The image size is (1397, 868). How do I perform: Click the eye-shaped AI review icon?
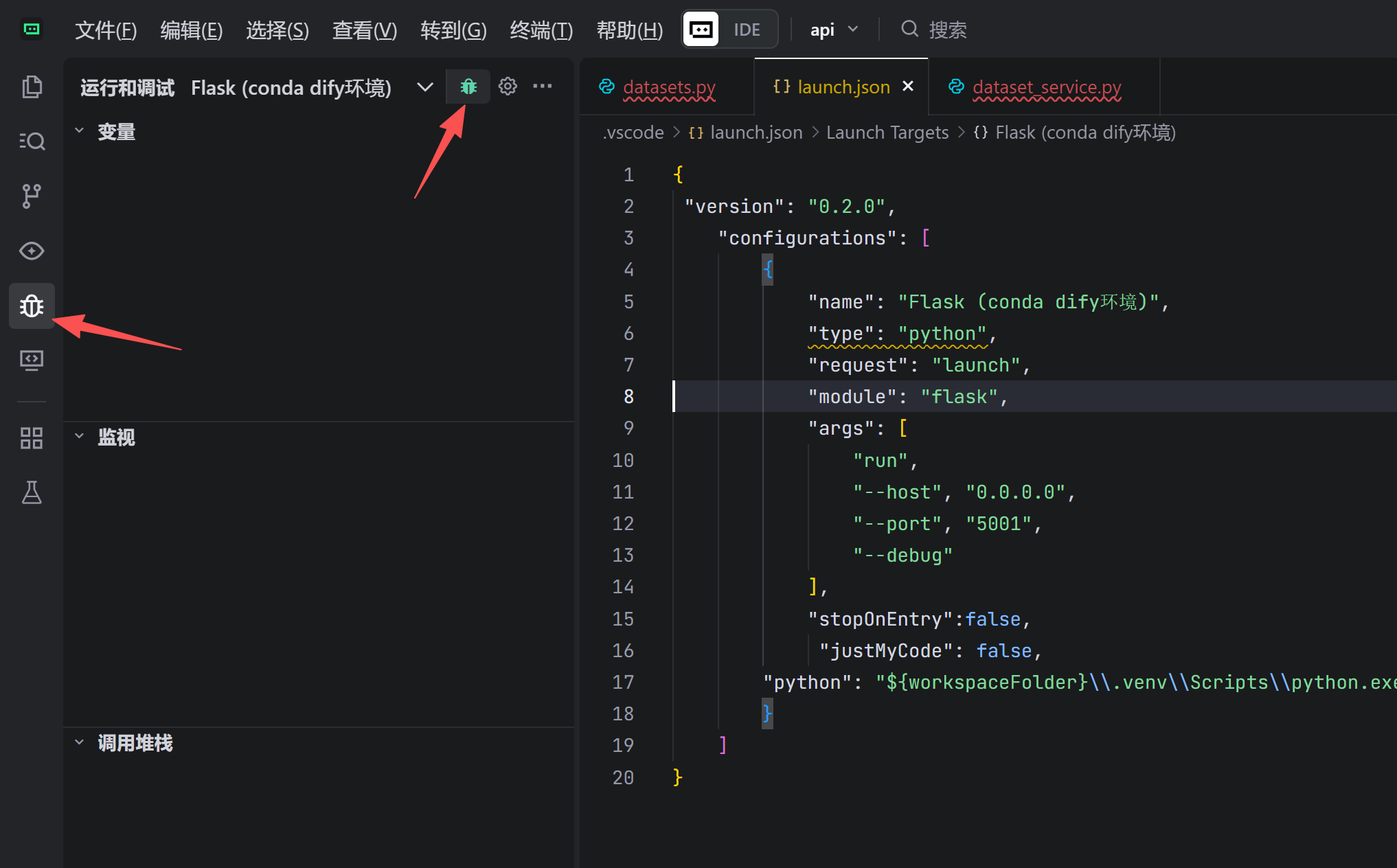(x=32, y=251)
